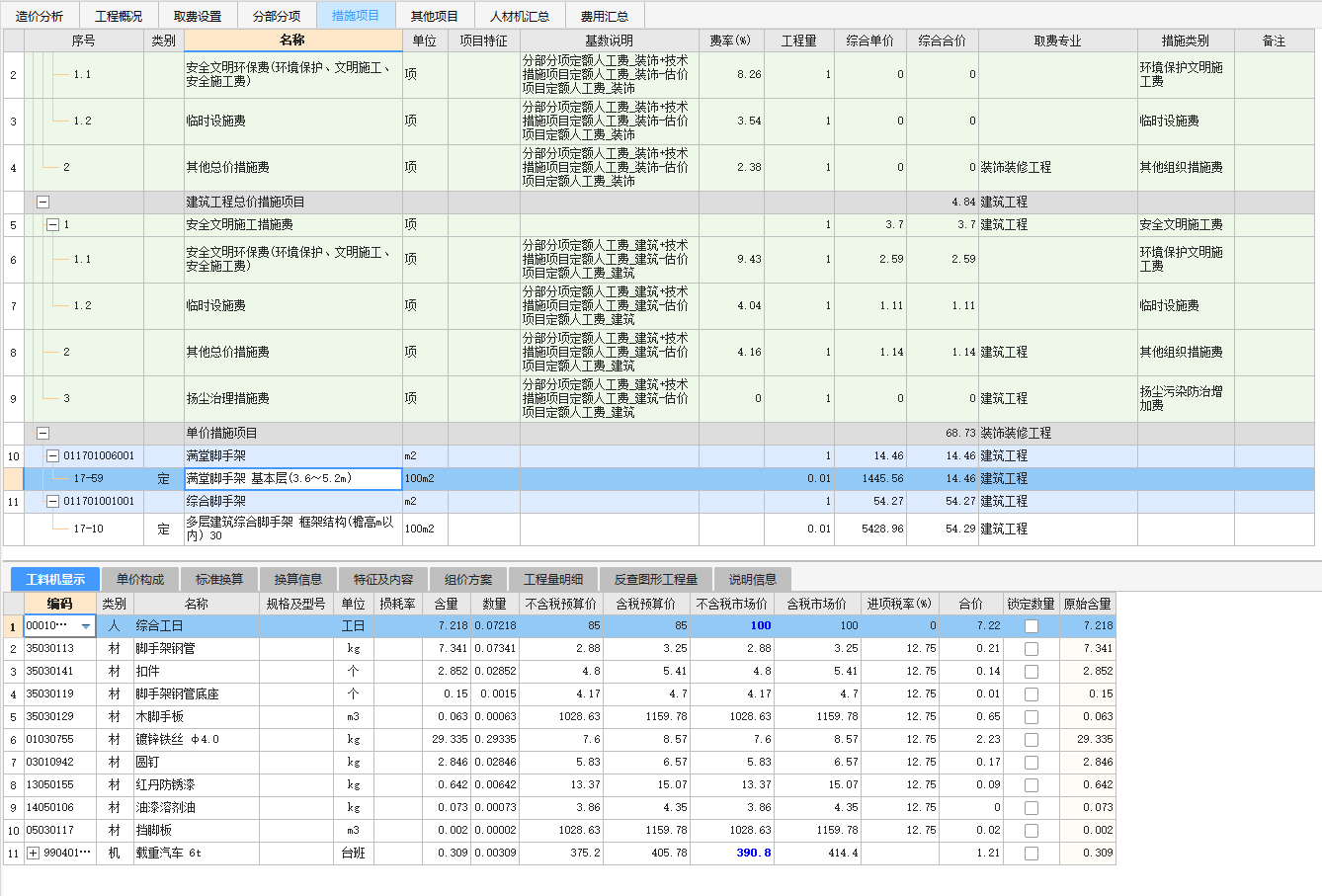Click the 损耗率 column header
Image resolution: width=1322 pixels, height=896 pixels.
pyautogui.click(x=398, y=604)
